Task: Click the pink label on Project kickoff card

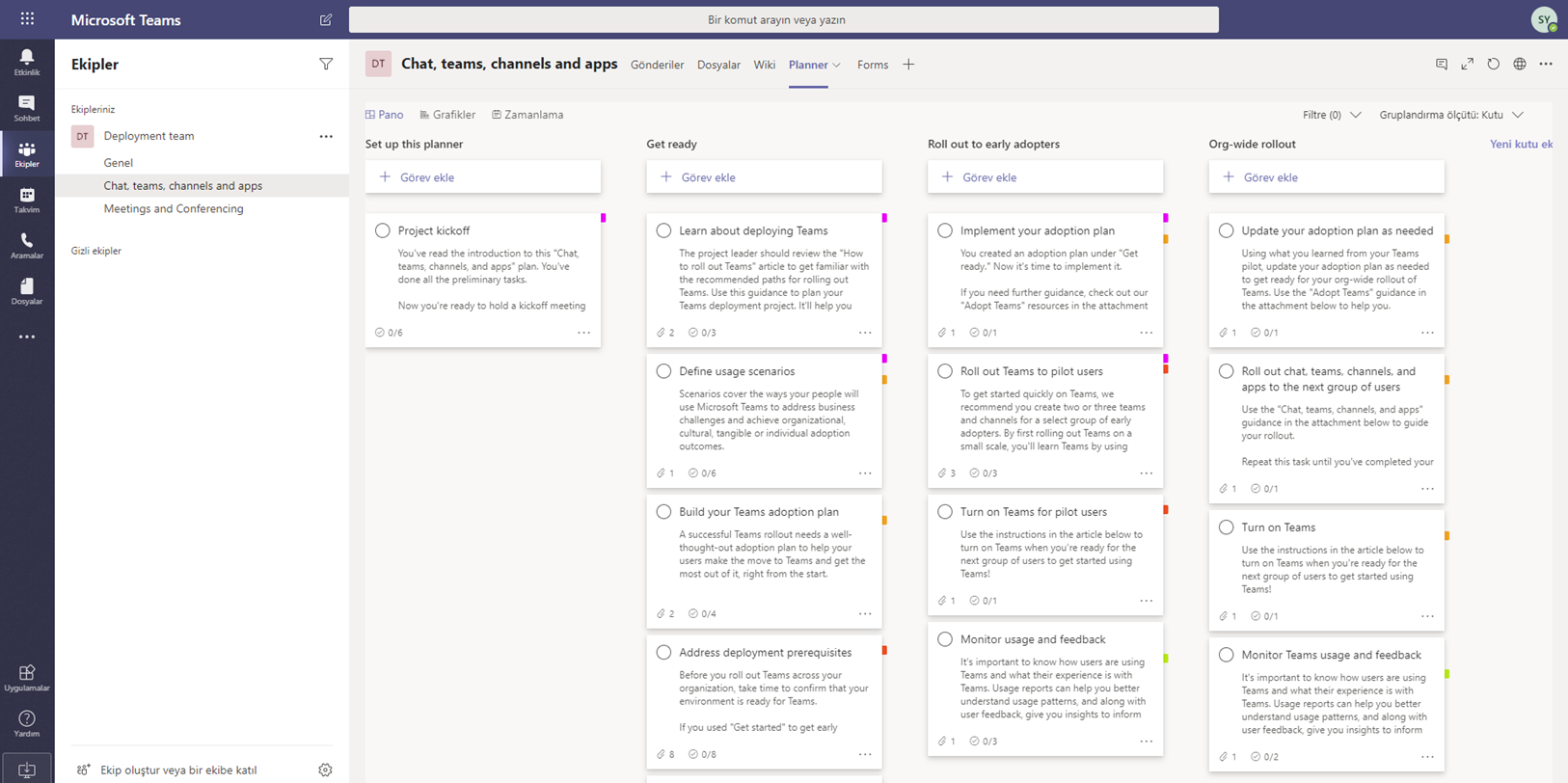Action: (x=604, y=218)
